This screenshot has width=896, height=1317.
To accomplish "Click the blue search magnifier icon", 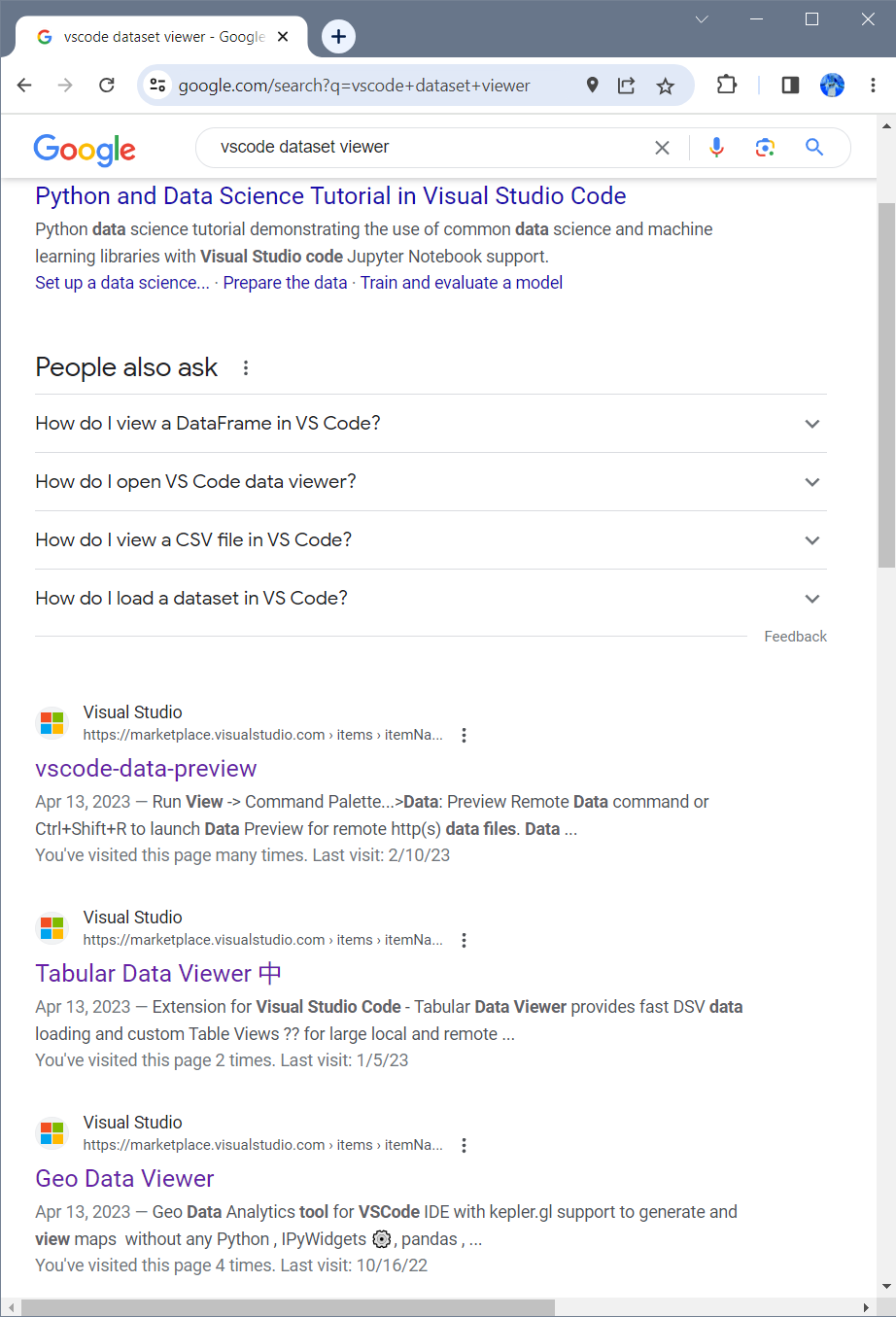I will (814, 148).
